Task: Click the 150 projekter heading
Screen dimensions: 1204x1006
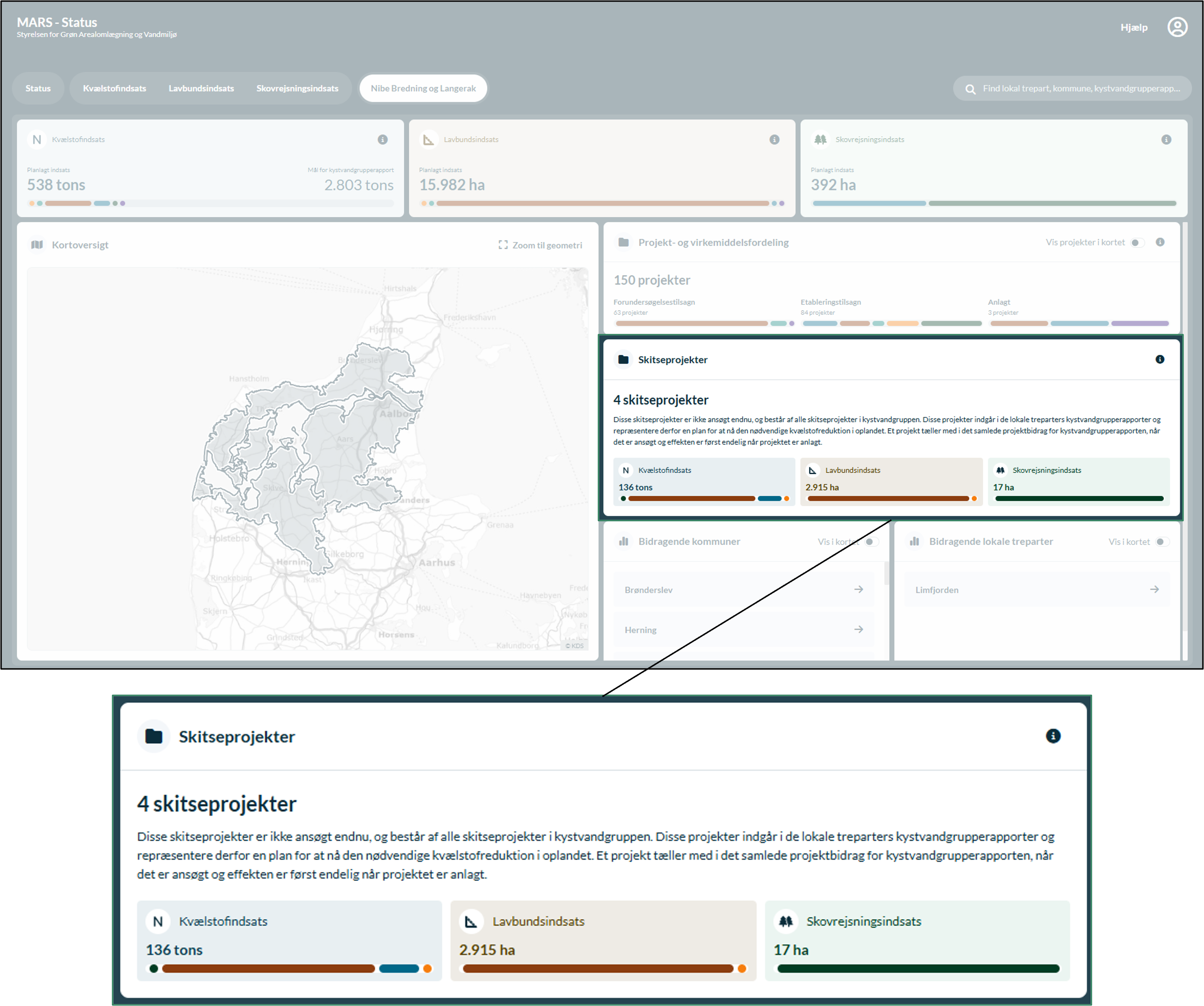Action: tap(652, 280)
